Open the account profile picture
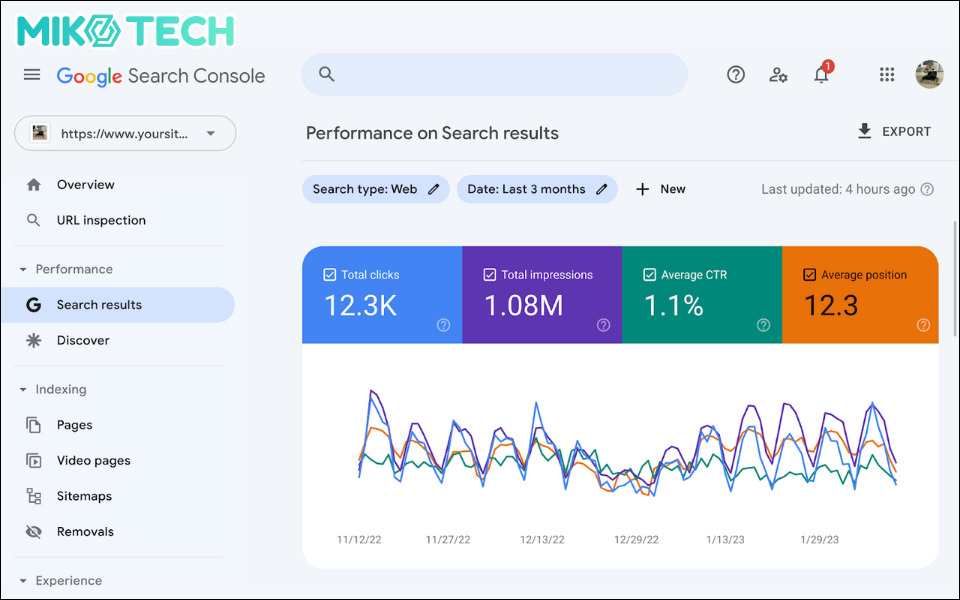The height and width of the screenshot is (600, 960). (x=929, y=75)
